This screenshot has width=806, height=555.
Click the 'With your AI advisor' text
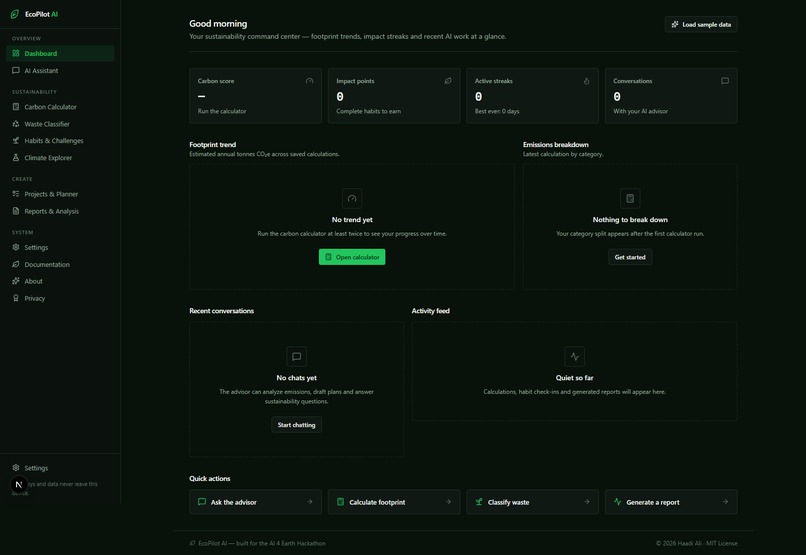tap(640, 112)
